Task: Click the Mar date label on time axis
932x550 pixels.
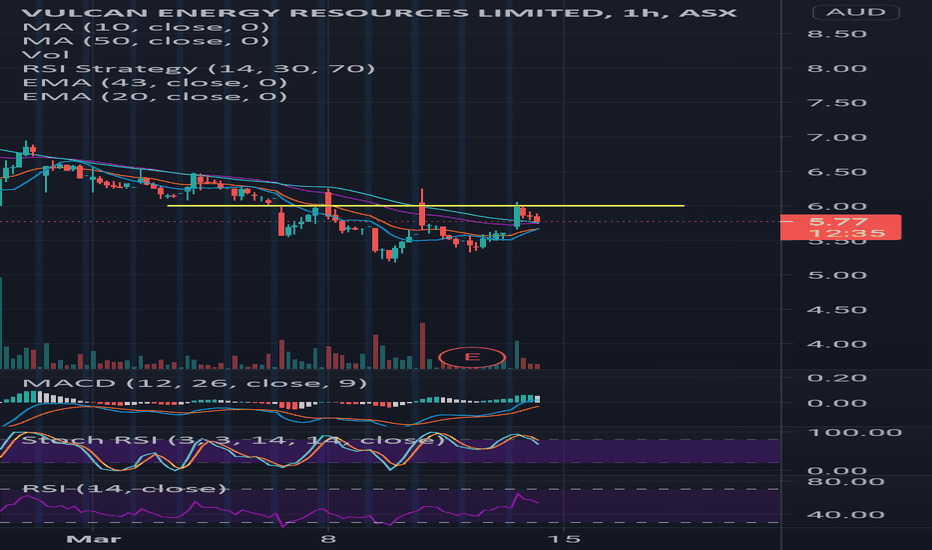Action: pyautogui.click(x=93, y=539)
